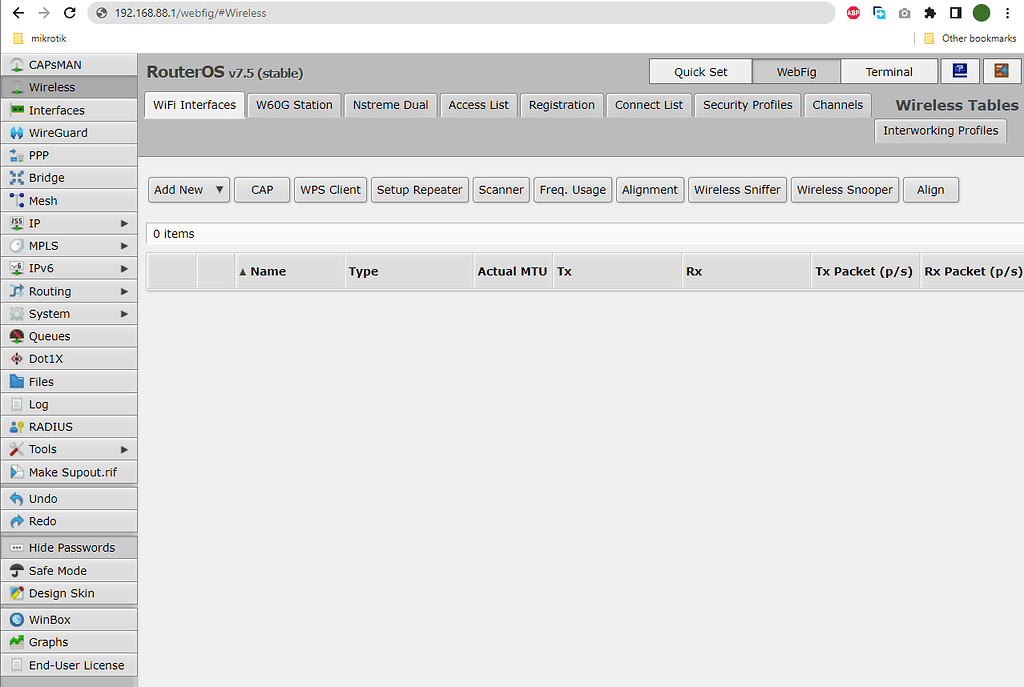
Task: Open Graphs page
Action: point(69,642)
